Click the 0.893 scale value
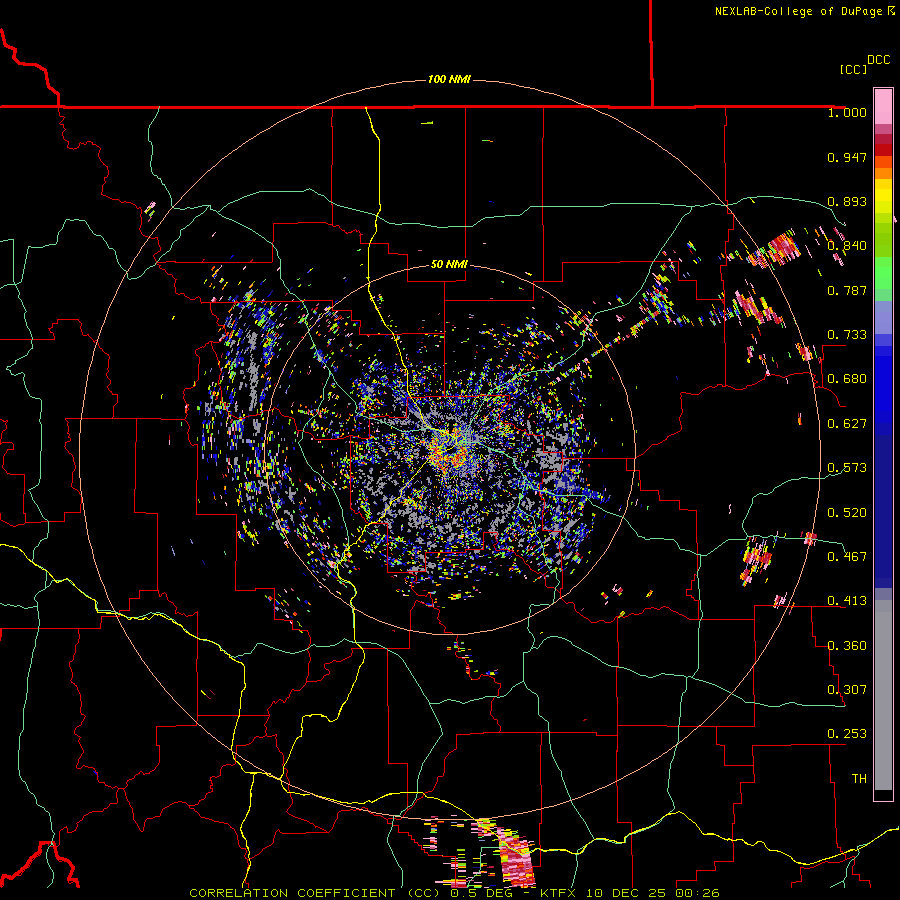900x900 pixels. click(847, 201)
